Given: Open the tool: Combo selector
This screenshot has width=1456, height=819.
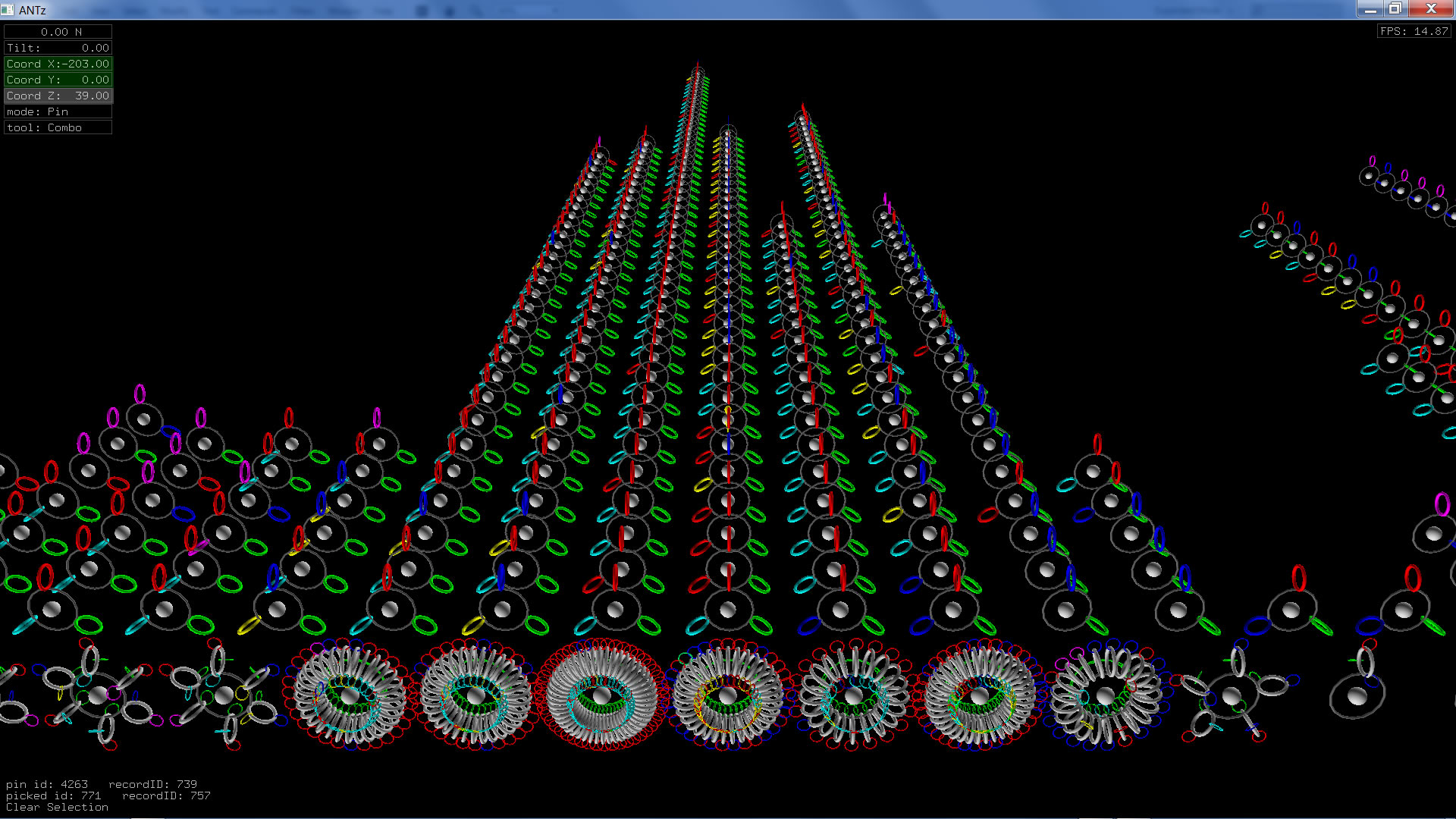Looking at the screenshot, I should coord(58,127).
